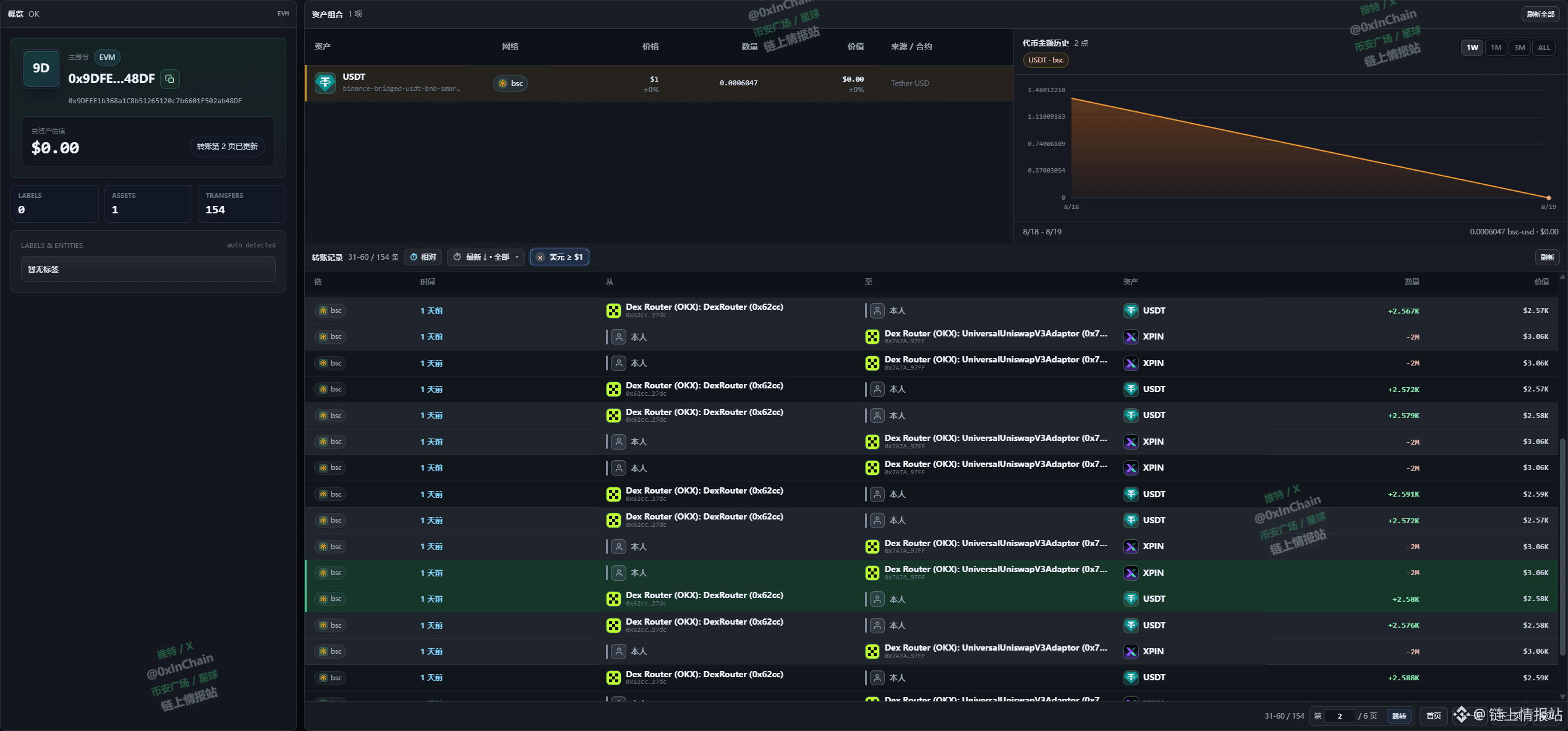Click the 9D avatar badge
Screen dimensions: 1568x731
pyautogui.click(x=41, y=68)
